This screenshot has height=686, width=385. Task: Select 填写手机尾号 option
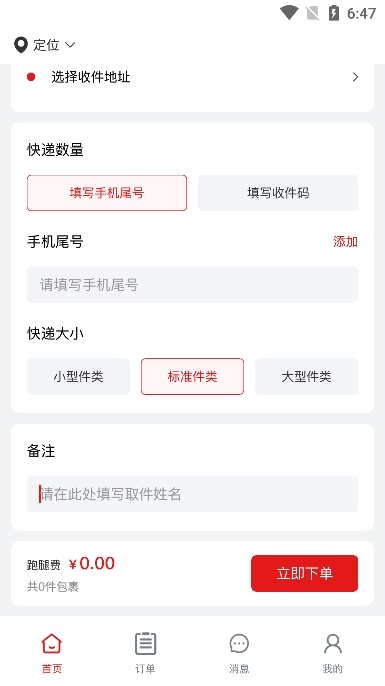click(107, 193)
